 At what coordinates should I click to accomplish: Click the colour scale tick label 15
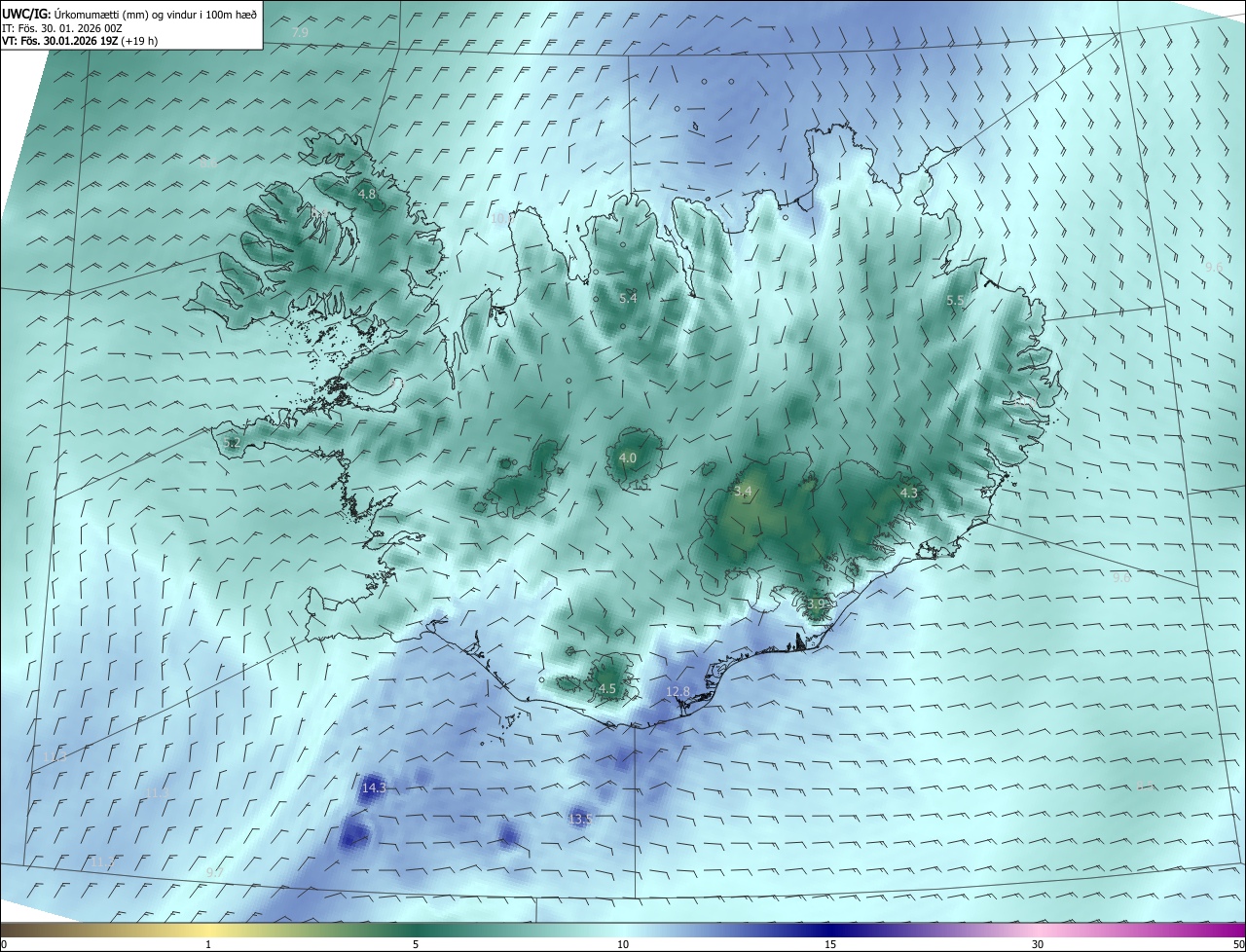pyautogui.click(x=830, y=944)
